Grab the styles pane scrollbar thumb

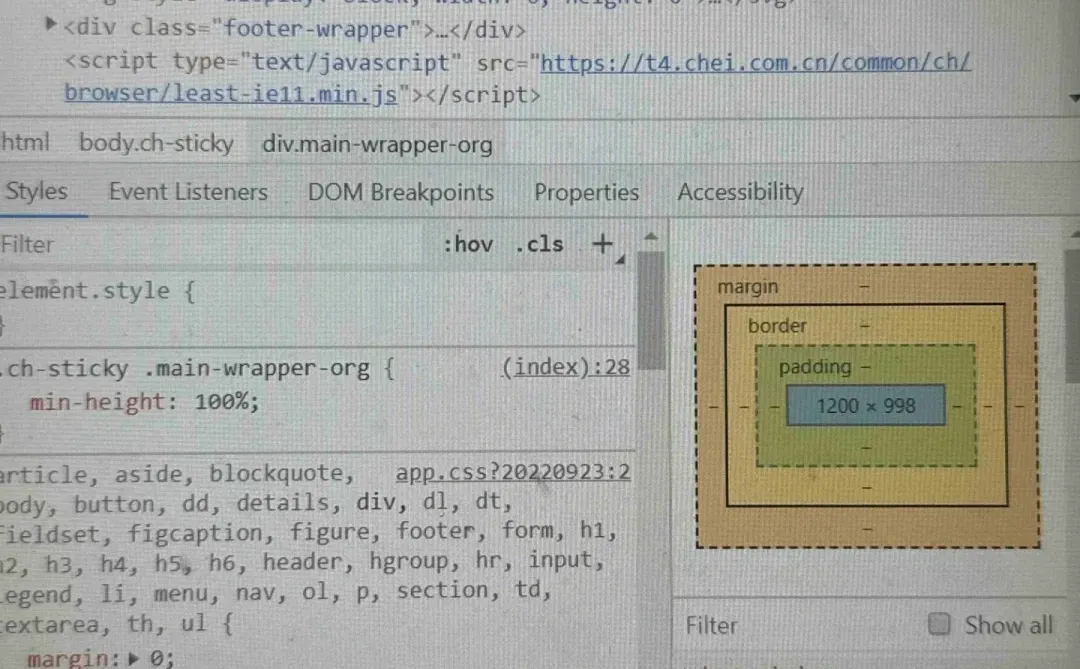tap(651, 310)
